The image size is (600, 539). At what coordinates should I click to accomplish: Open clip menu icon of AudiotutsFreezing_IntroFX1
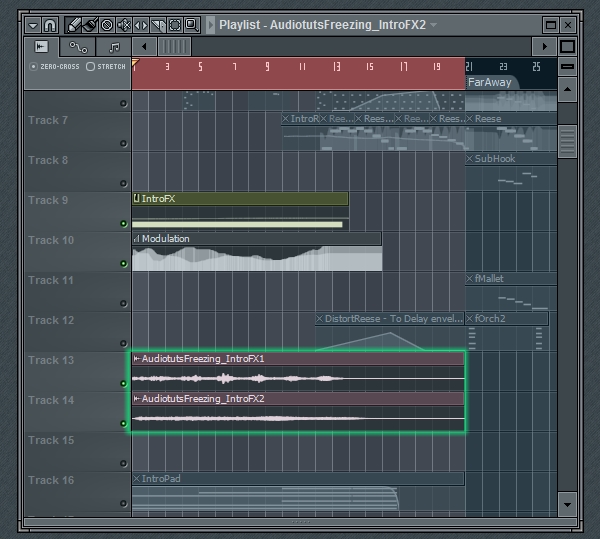[x=137, y=358]
